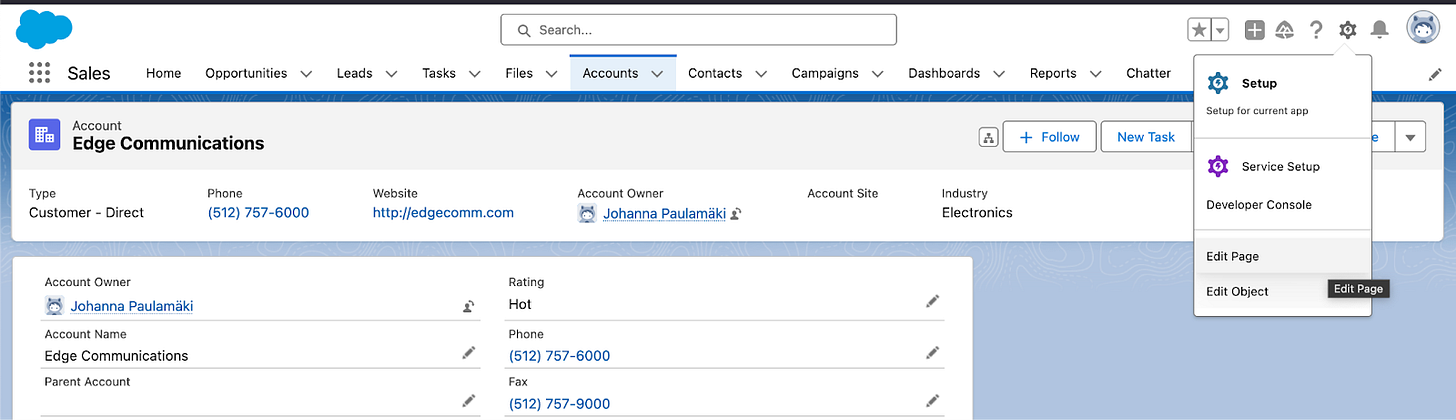The height and width of the screenshot is (420, 1456).
Task: Expand the Accounts tab chevron
Action: coord(657,74)
